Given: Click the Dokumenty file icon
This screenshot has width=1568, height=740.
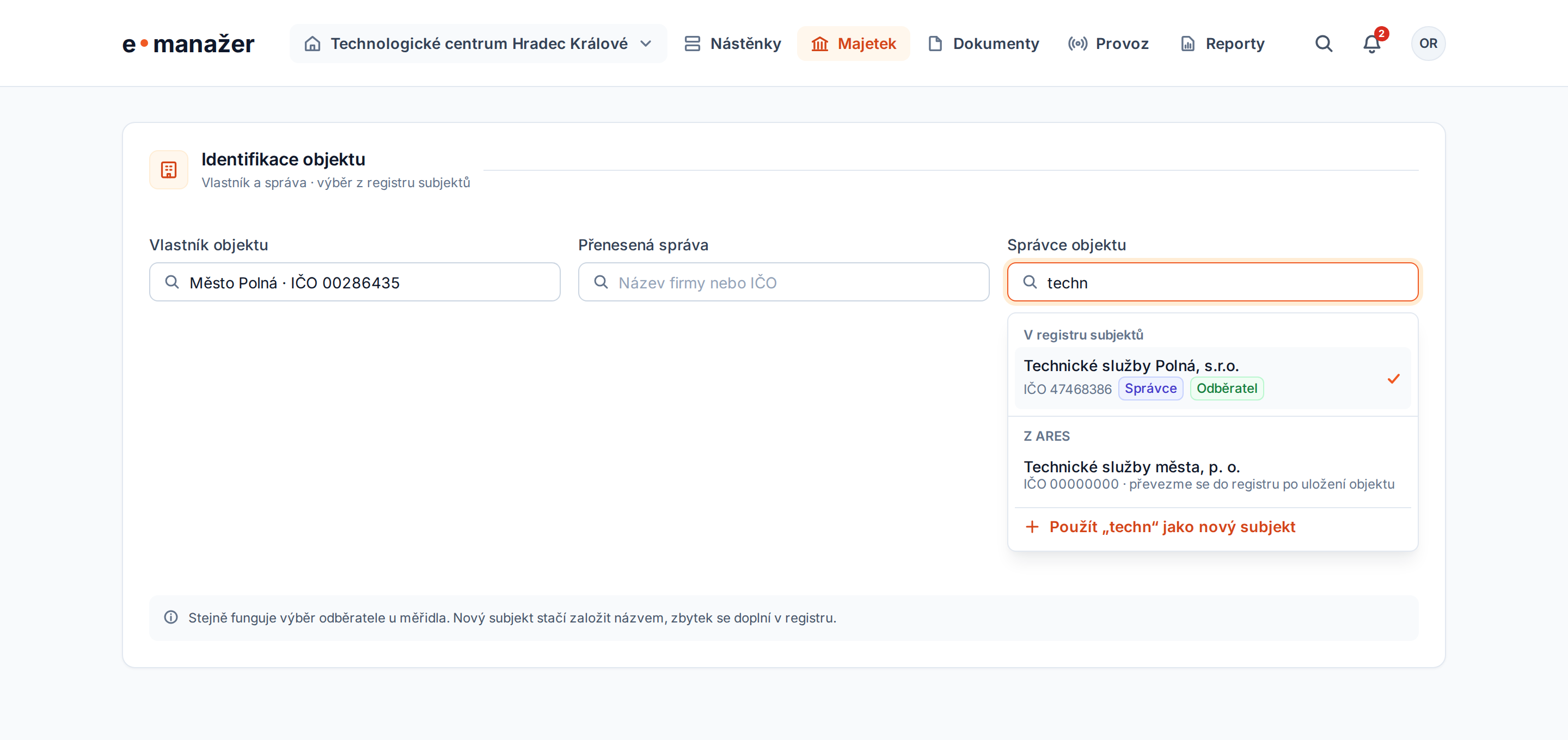Looking at the screenshot, I should 935,44.
